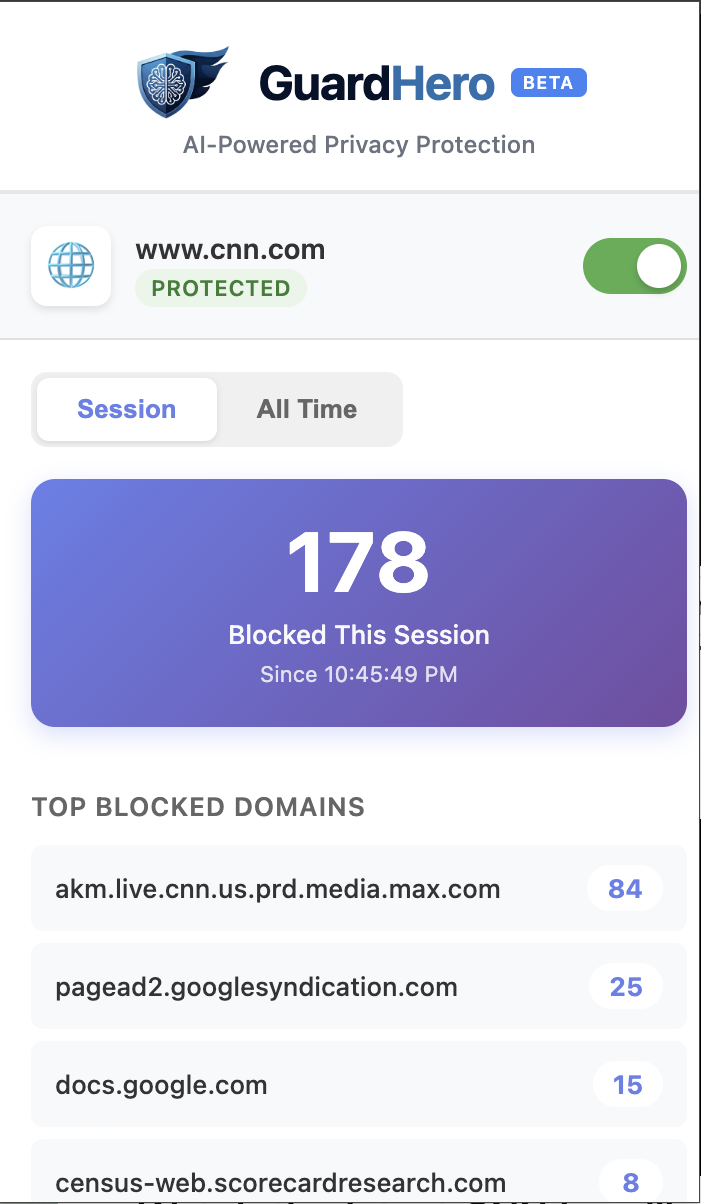
Task: Click the www.cnn.com site name
Action: point(232,249)
